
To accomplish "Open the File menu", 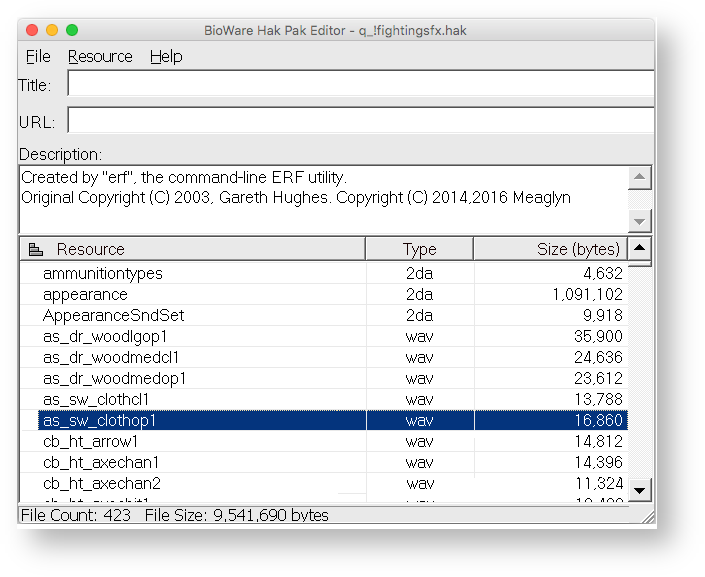I will click(x=38, y=57).
